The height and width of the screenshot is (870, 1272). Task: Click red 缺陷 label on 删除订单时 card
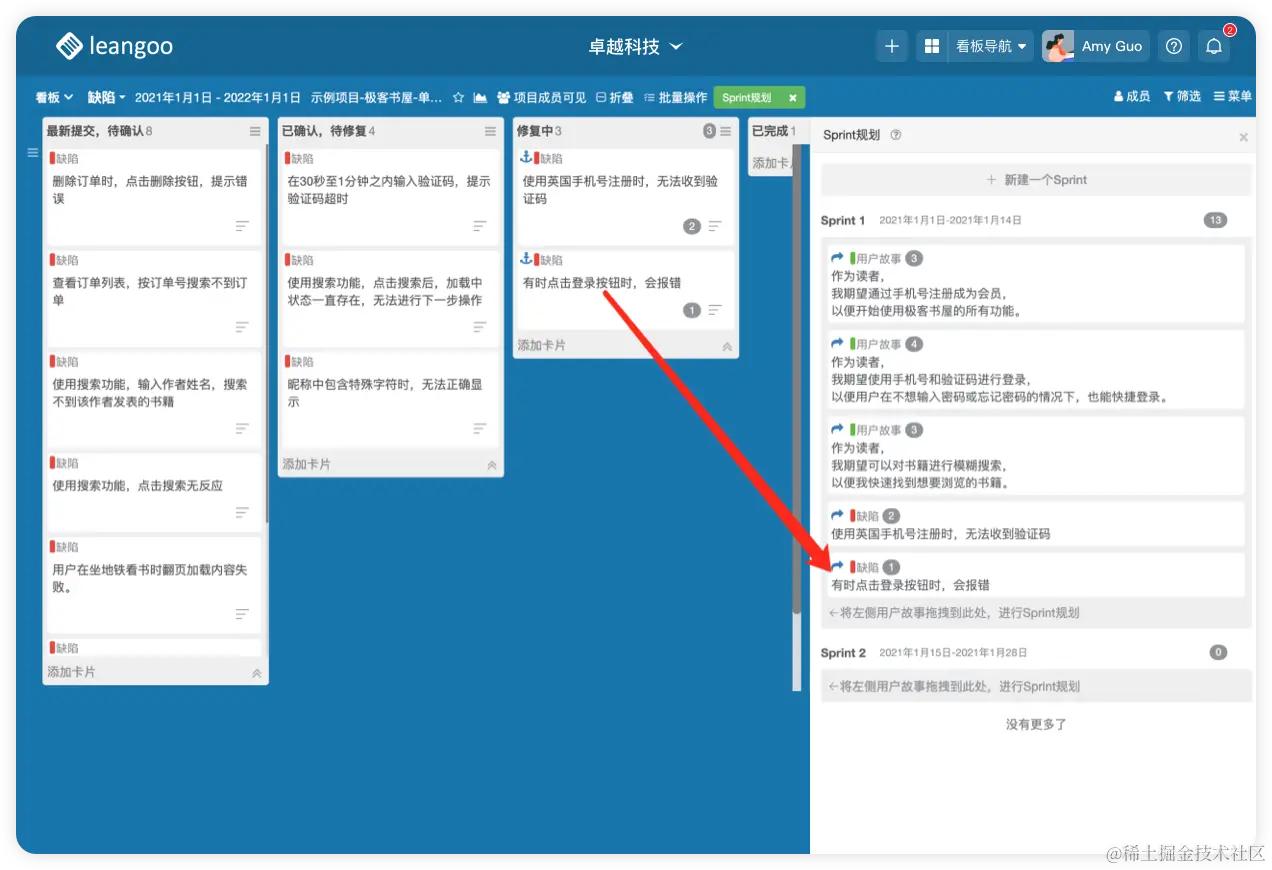pyautogui.click(x=65, y=158)
